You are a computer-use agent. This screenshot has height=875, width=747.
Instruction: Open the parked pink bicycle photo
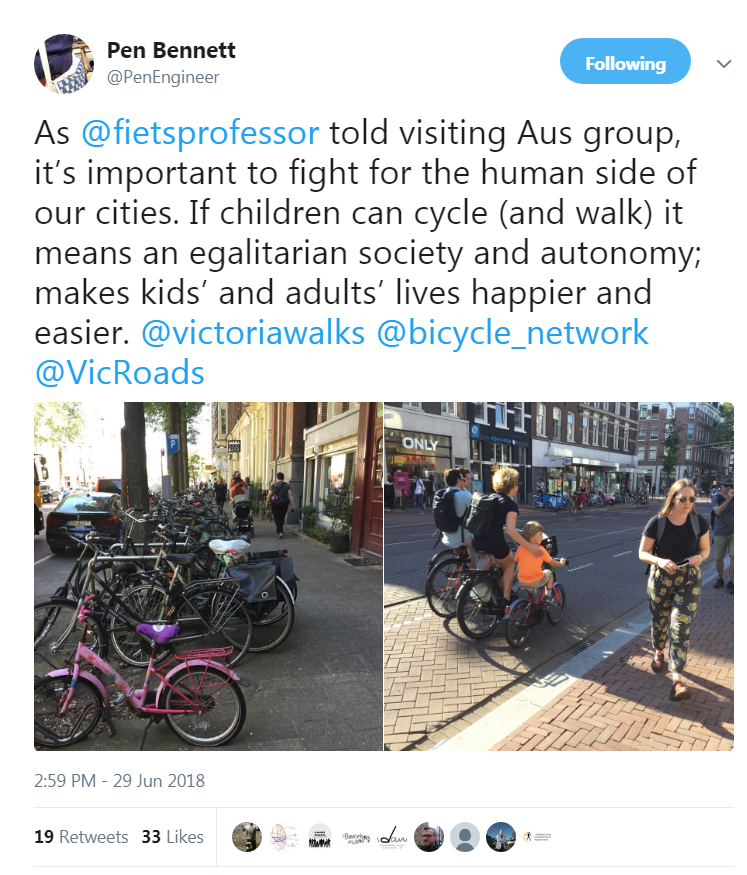point(208,576)
